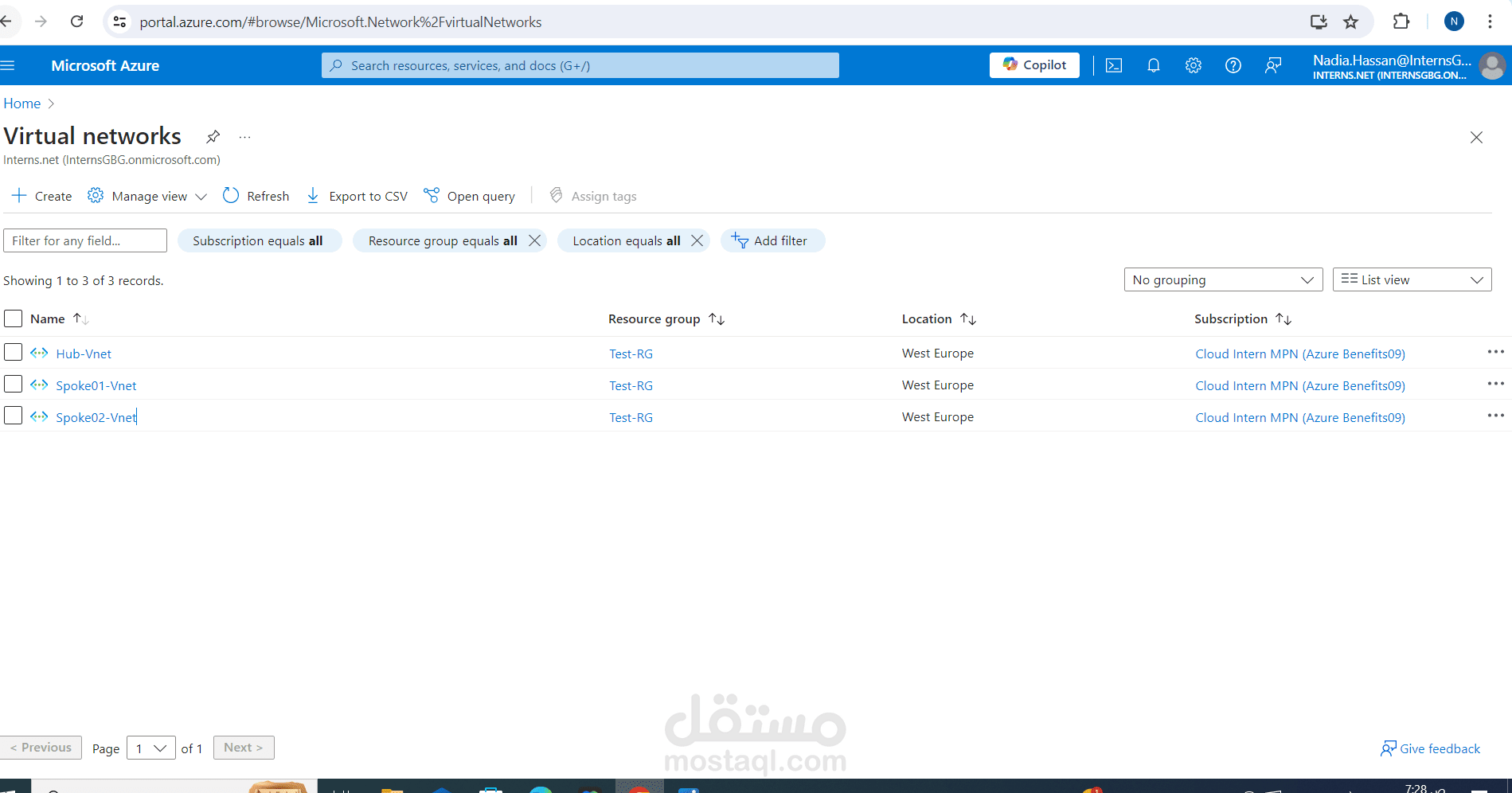Open the page number dropdown
Viewport: 1512px width, 793px height.
(150, 748)
